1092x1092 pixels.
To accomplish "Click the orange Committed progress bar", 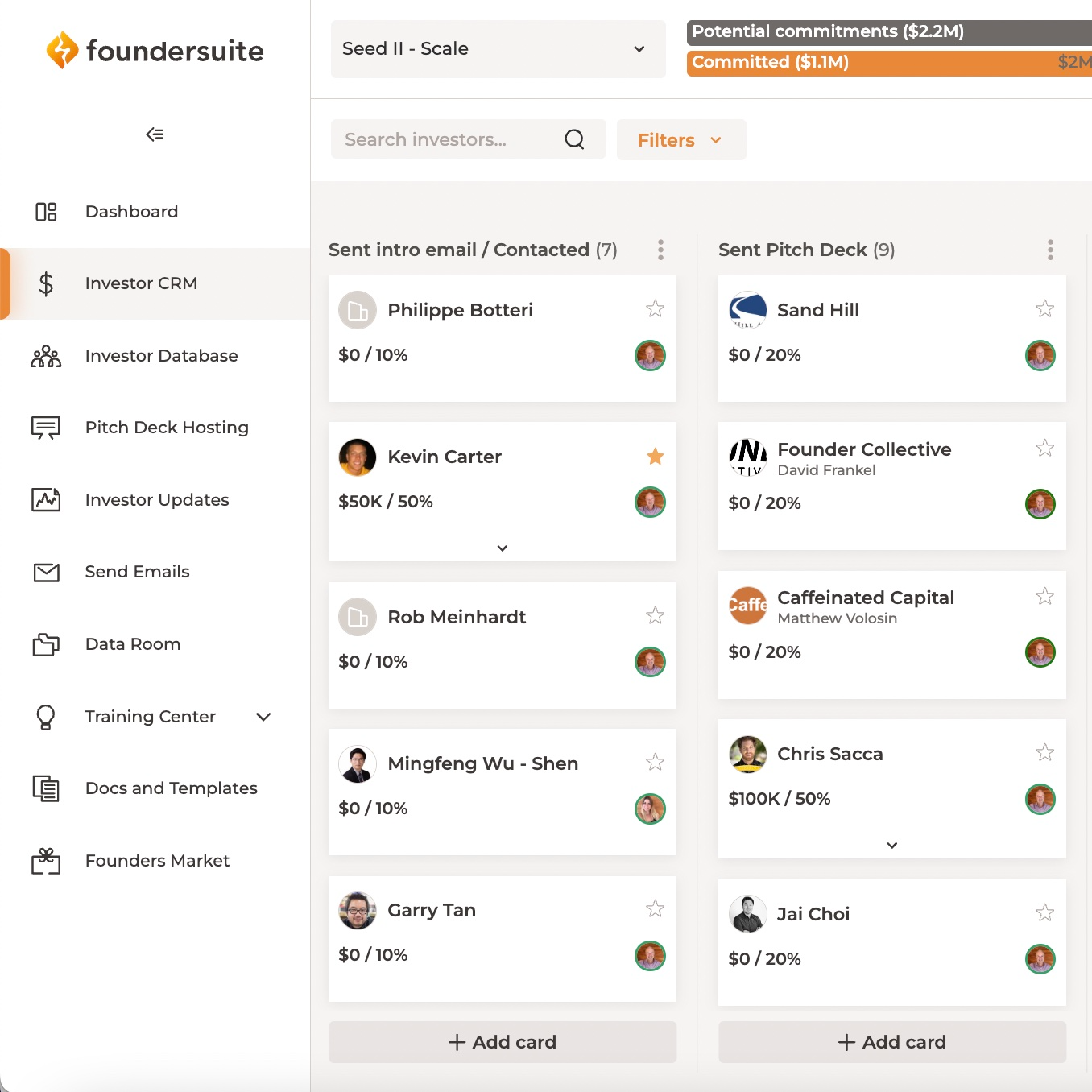I will 886,63.
